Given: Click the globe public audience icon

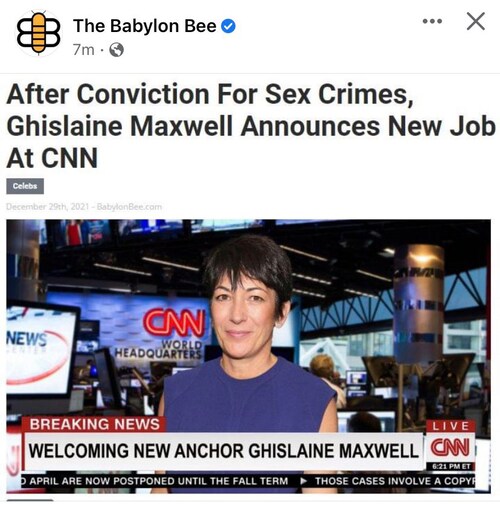Looking at the screenshot, I should tap(116, 50).
